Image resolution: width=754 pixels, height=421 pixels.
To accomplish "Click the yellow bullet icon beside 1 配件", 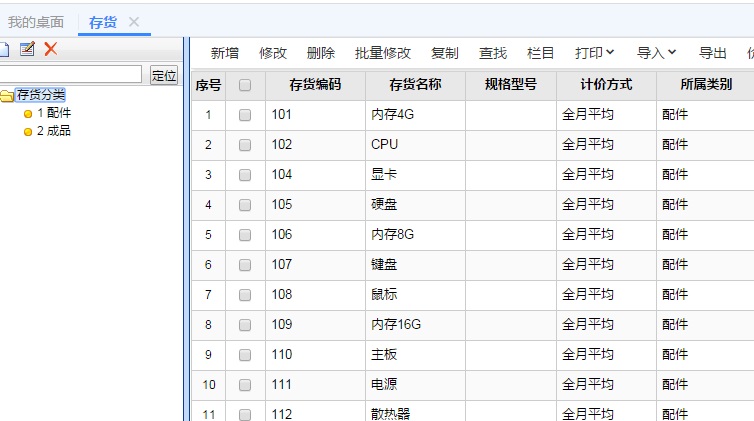I will pos(28,114).
